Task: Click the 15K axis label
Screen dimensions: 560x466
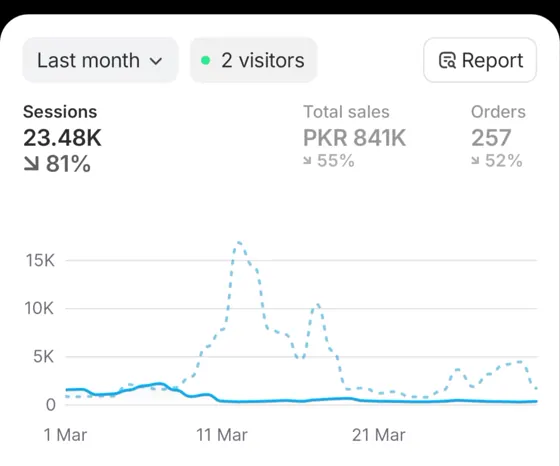Action: 40,260
